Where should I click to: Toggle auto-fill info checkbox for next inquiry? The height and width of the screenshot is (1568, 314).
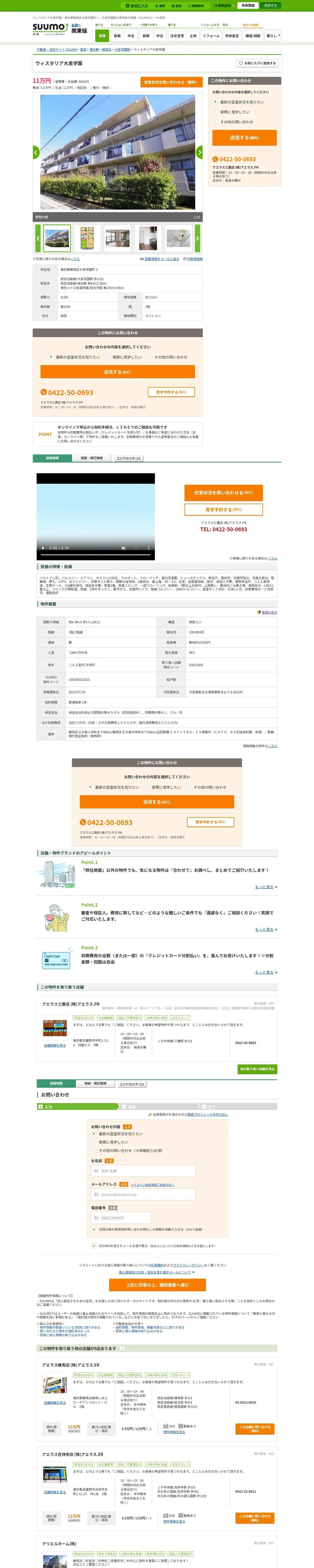94,1229
